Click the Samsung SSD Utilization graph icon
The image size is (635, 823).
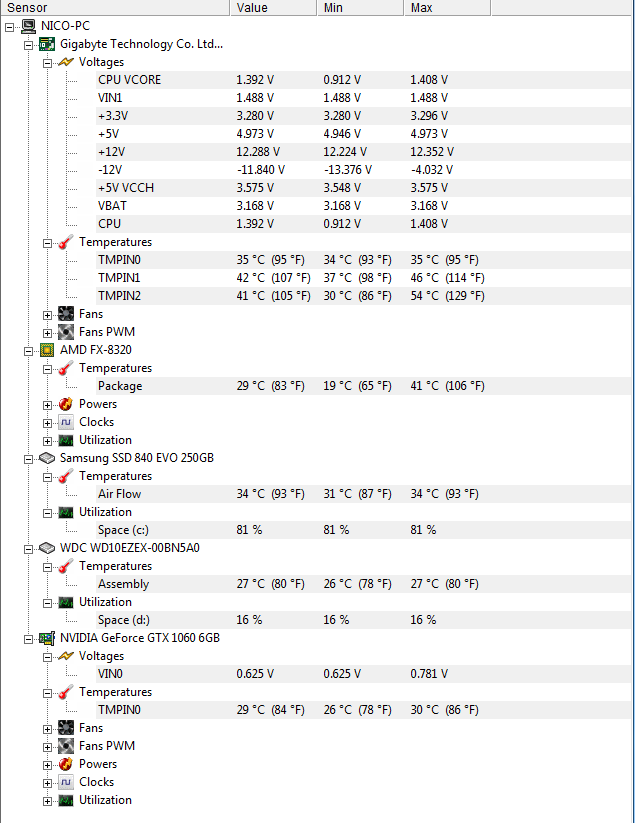coord(66,512)
